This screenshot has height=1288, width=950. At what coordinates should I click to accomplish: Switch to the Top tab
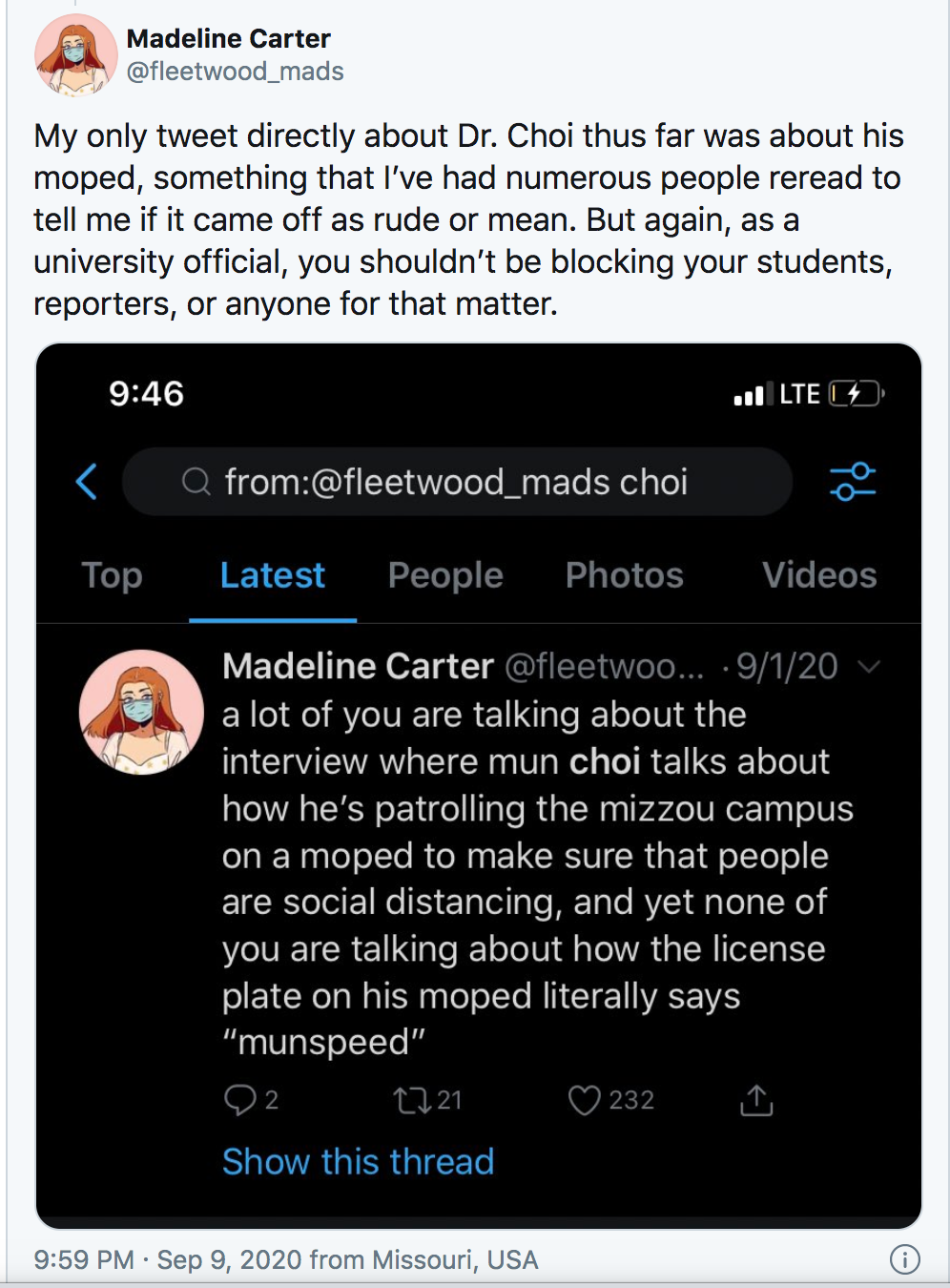[x=112, y=575]
